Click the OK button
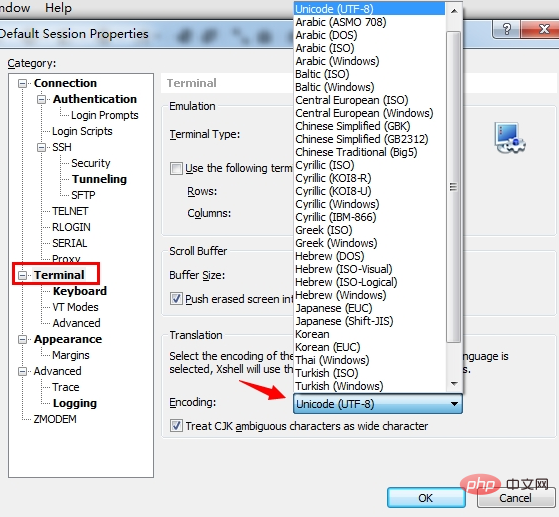Viewport: 559px width, 517px height. [x=426, y=498]
